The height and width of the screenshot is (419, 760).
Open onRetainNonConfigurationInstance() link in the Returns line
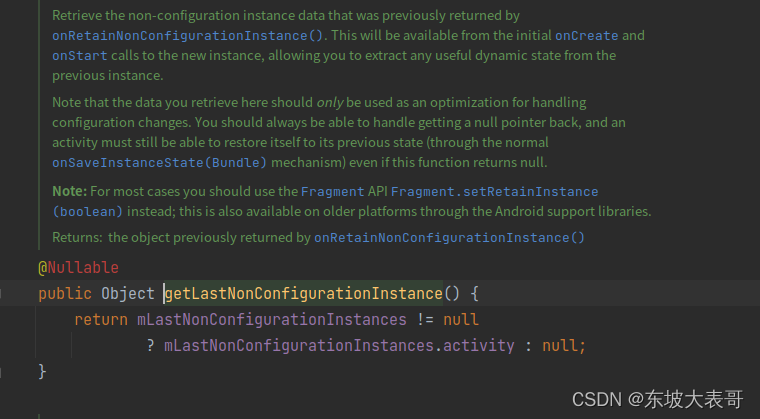click(449, 238)
